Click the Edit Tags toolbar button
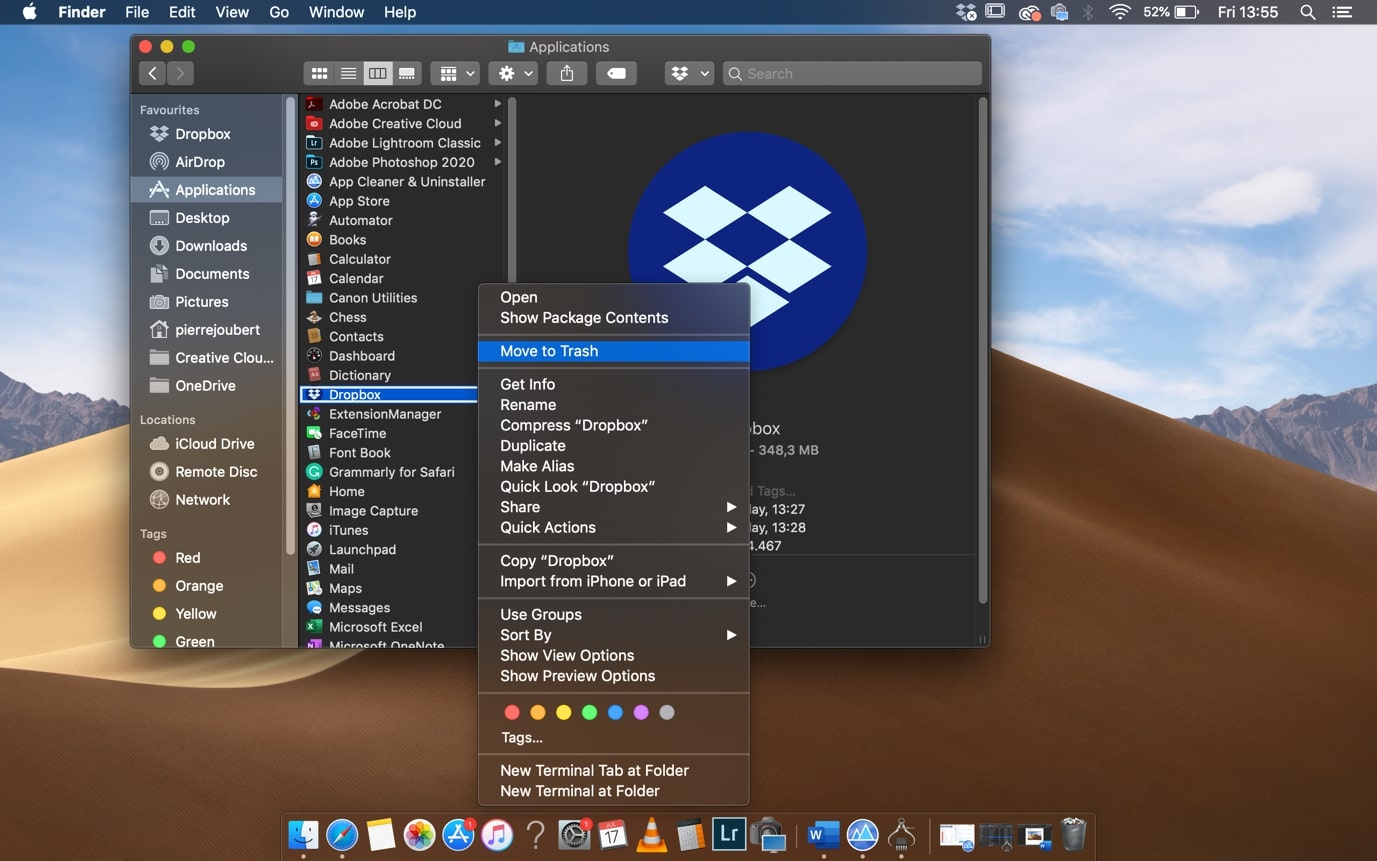The width and height of the screenshot is (1377, 861). pos(616,73)
